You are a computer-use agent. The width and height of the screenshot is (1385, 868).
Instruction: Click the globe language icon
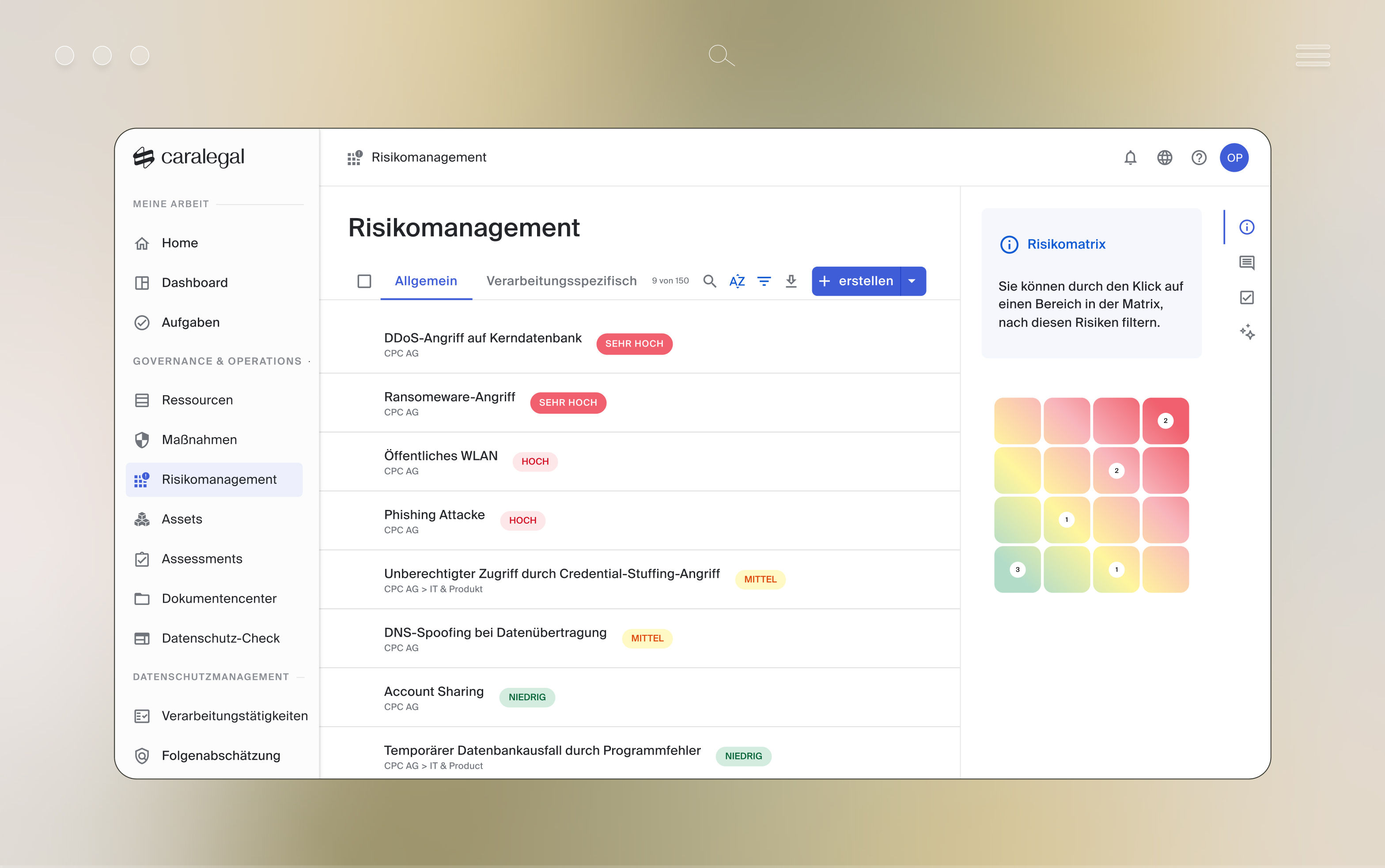[1165, 157]
